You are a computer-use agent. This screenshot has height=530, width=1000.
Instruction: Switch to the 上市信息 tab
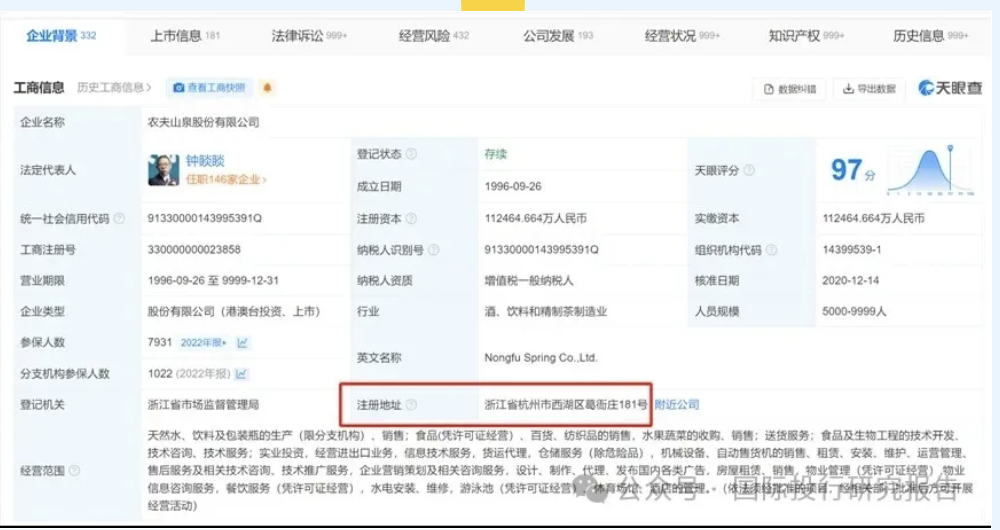(185, 36)
